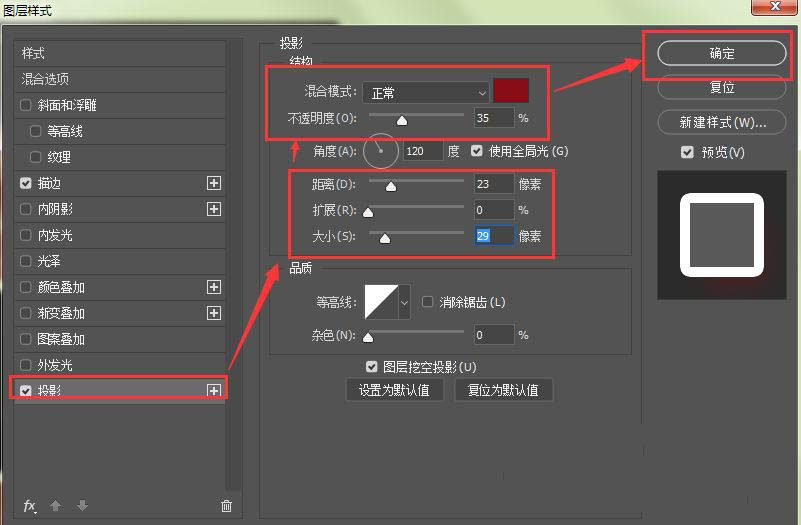Delete effect with the trash icon

[x=226, y=506]
